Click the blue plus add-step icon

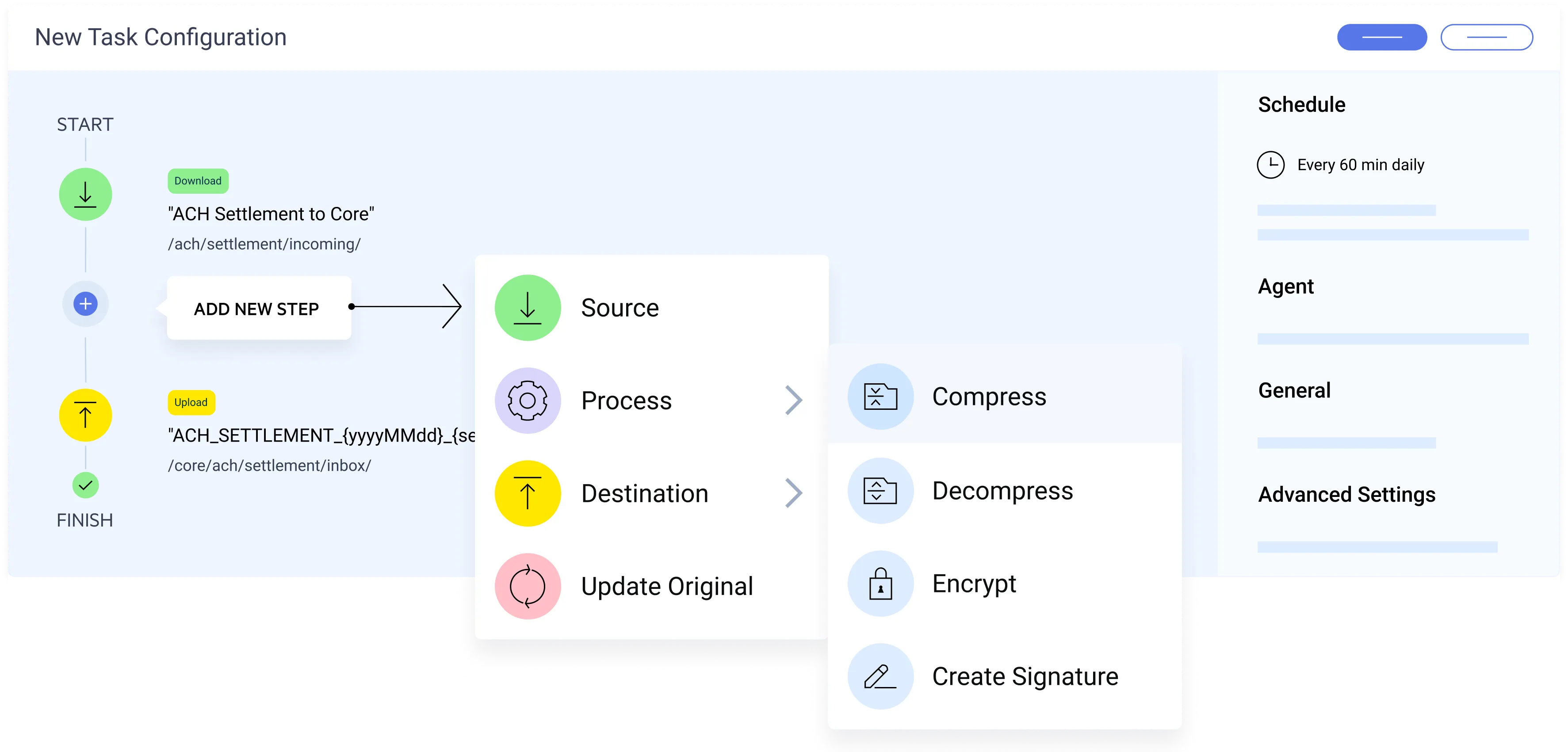(x=85, y=304)
